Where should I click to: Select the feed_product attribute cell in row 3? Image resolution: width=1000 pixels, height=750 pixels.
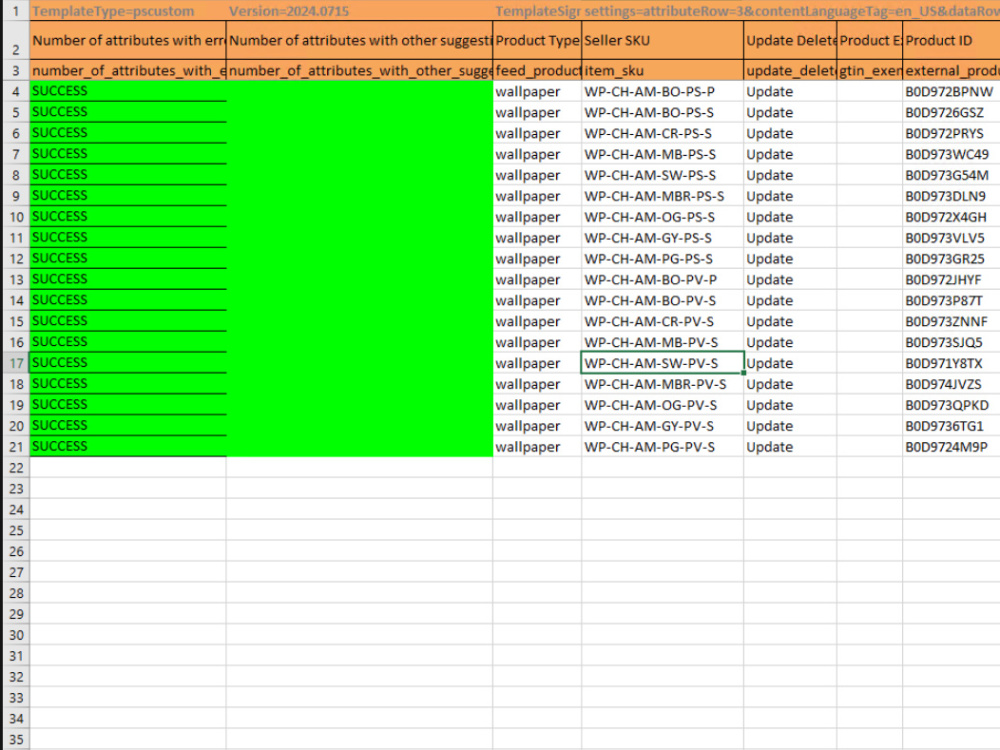click(x=537, y=70)
